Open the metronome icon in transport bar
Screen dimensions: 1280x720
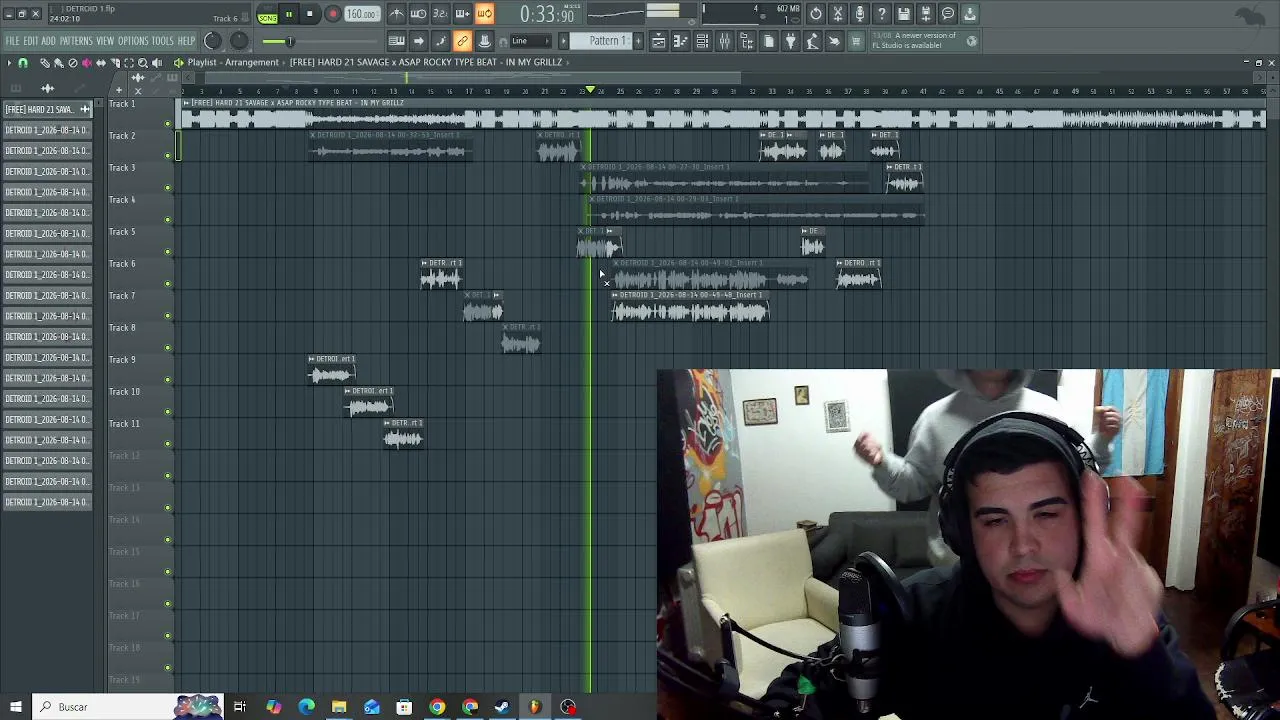[397, 14]
